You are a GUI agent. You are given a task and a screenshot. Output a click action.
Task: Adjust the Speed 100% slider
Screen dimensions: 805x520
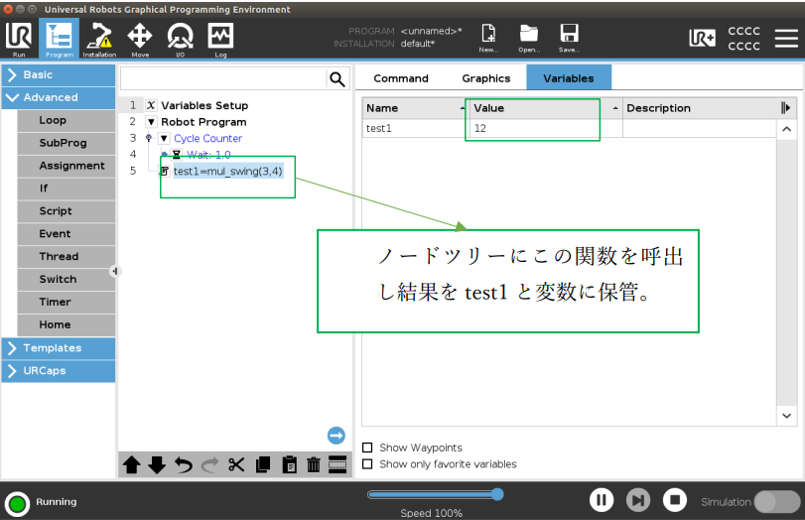435,494
